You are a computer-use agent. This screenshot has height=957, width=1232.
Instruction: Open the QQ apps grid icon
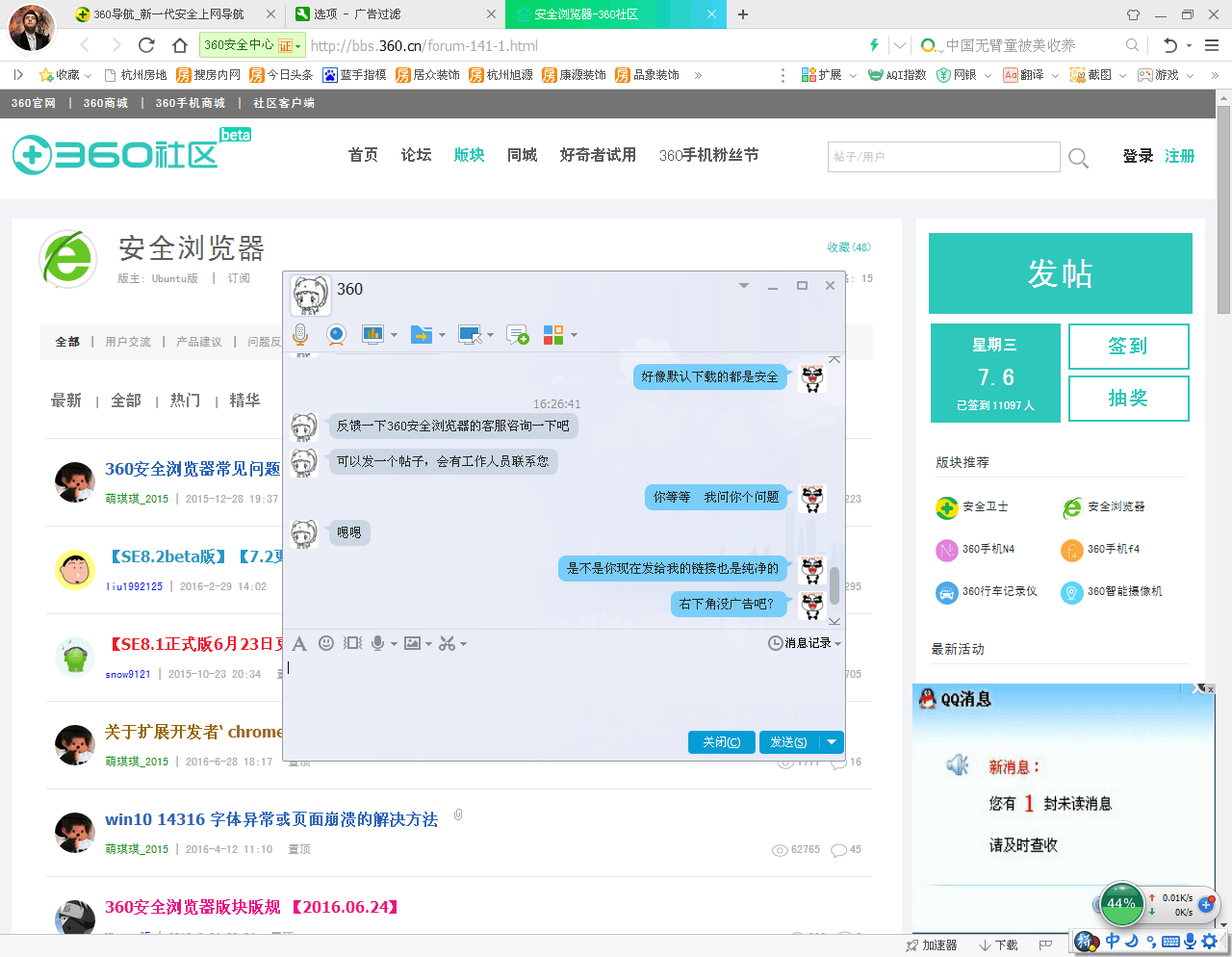[x=553, y=334]
